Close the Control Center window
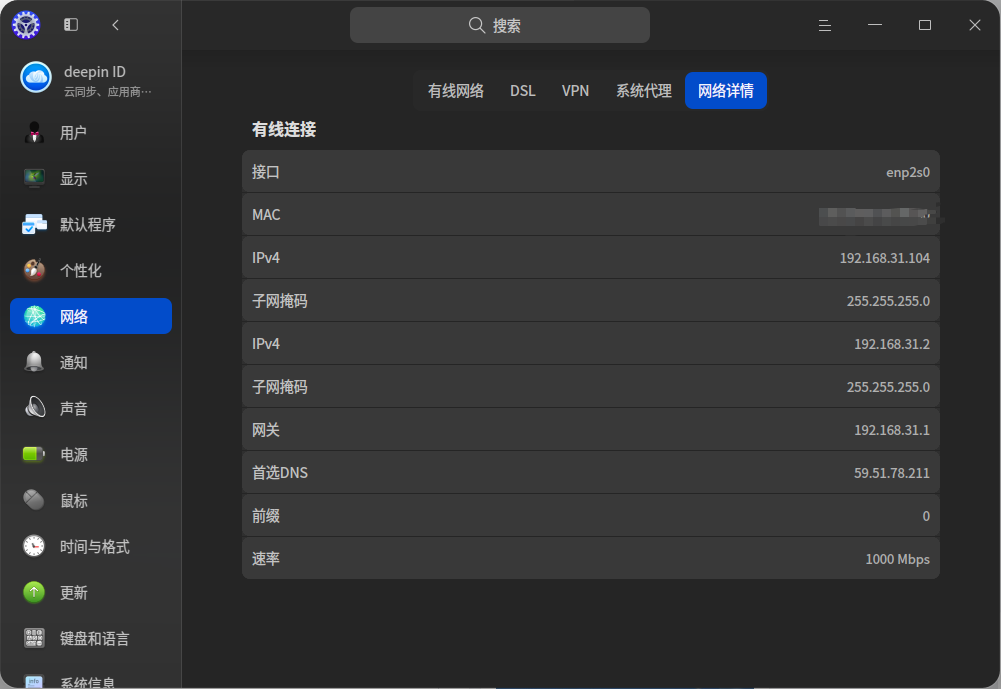1001x689 pixels. [975, 25]
